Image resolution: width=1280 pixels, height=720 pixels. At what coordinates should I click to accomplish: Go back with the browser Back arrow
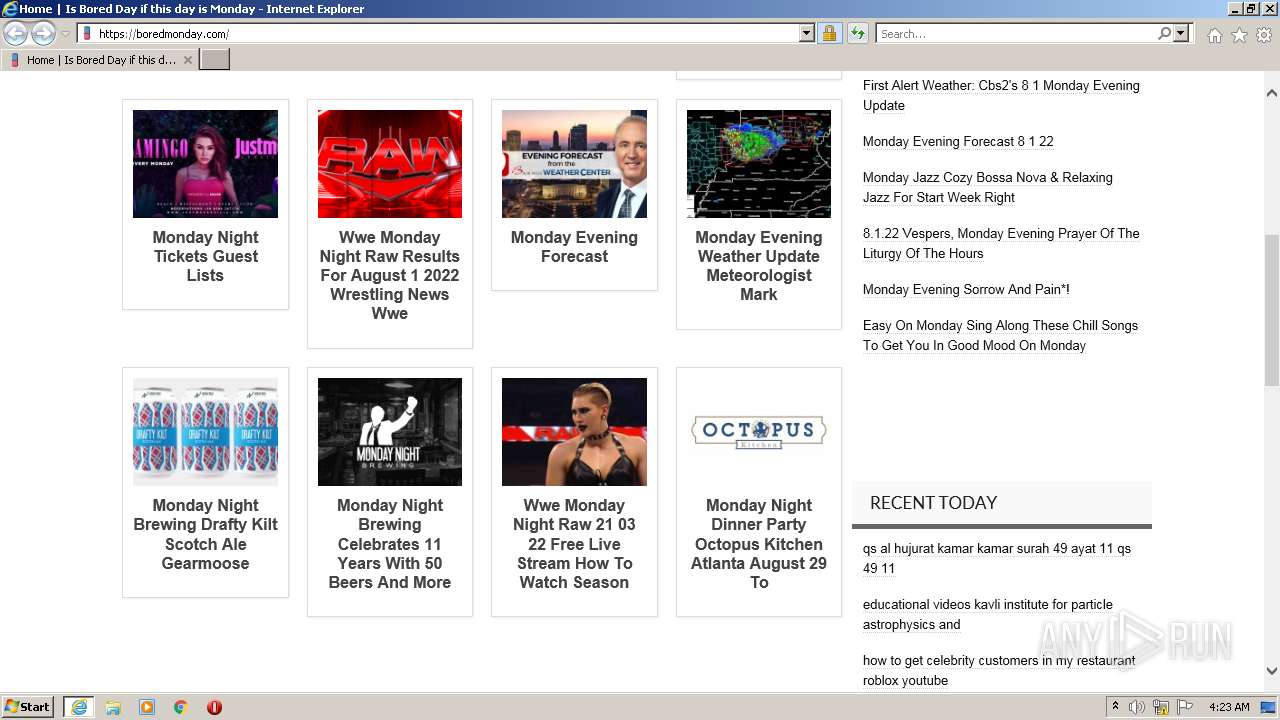16,34
